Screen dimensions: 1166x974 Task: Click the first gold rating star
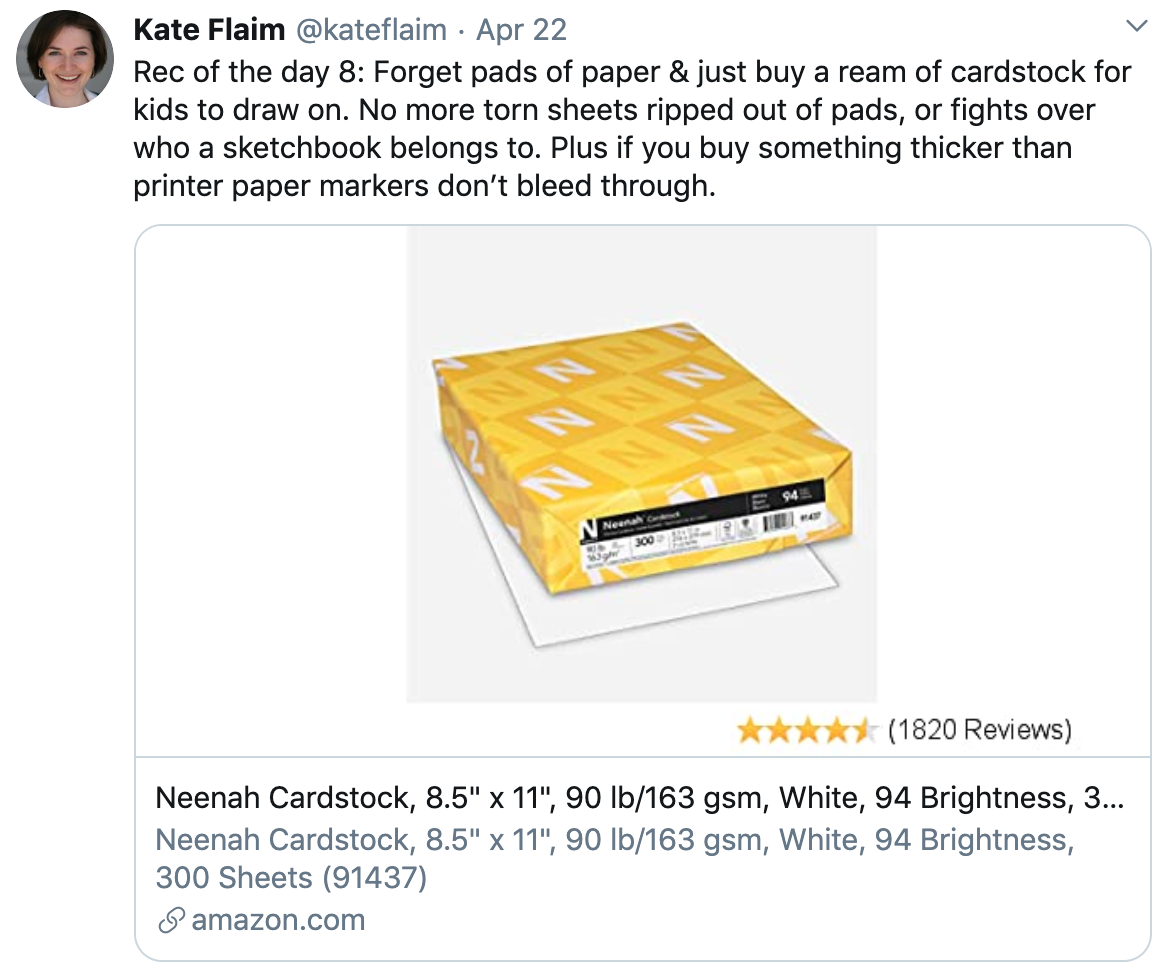[x=750, y=730]
